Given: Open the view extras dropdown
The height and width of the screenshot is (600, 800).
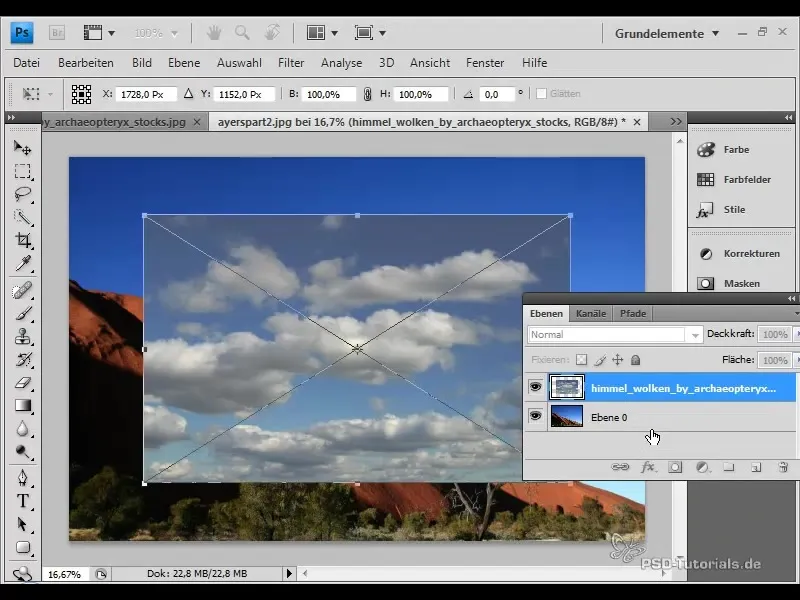Looking at the screenshot, I should coord(99,33).
